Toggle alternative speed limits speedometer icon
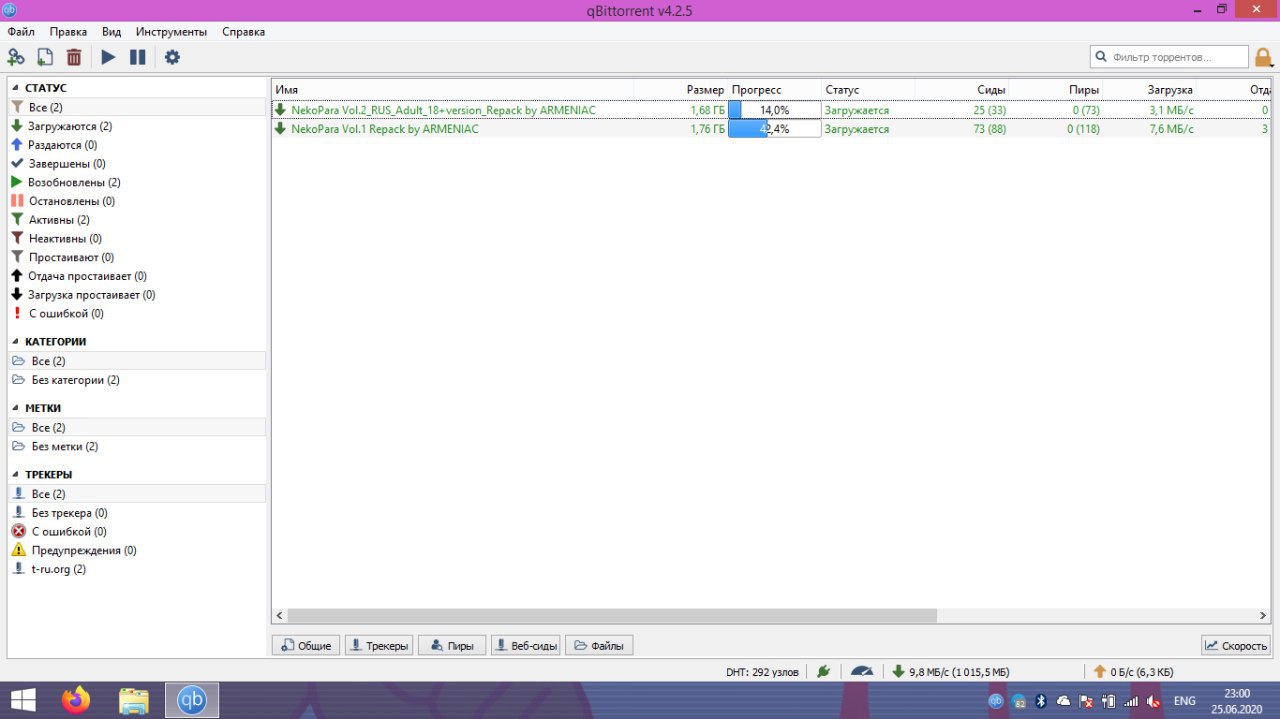 (x=862, y=672)
